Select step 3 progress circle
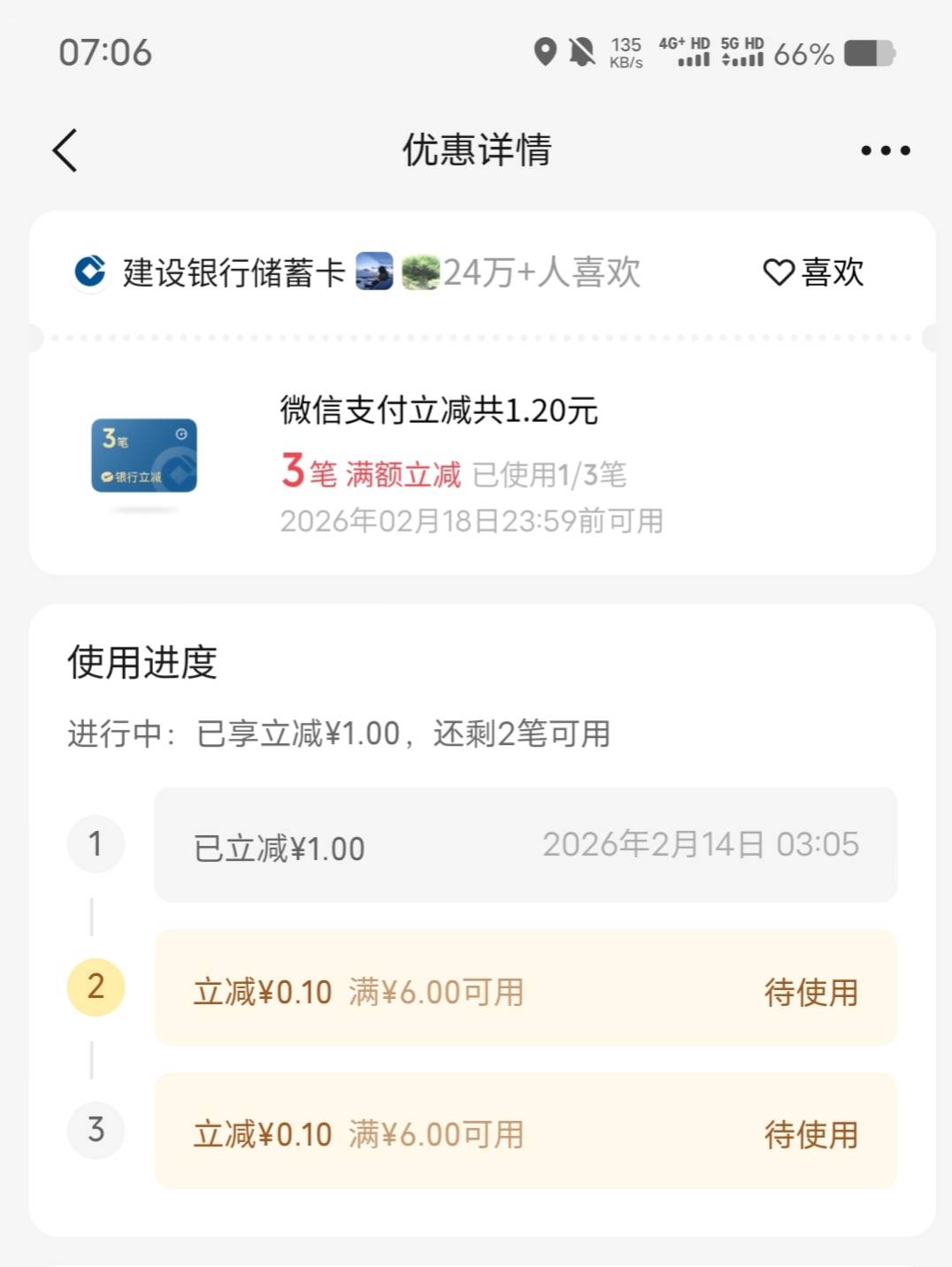This screenshot has width=952, height=1267. pyautogui.click(x=96, y=1130)
